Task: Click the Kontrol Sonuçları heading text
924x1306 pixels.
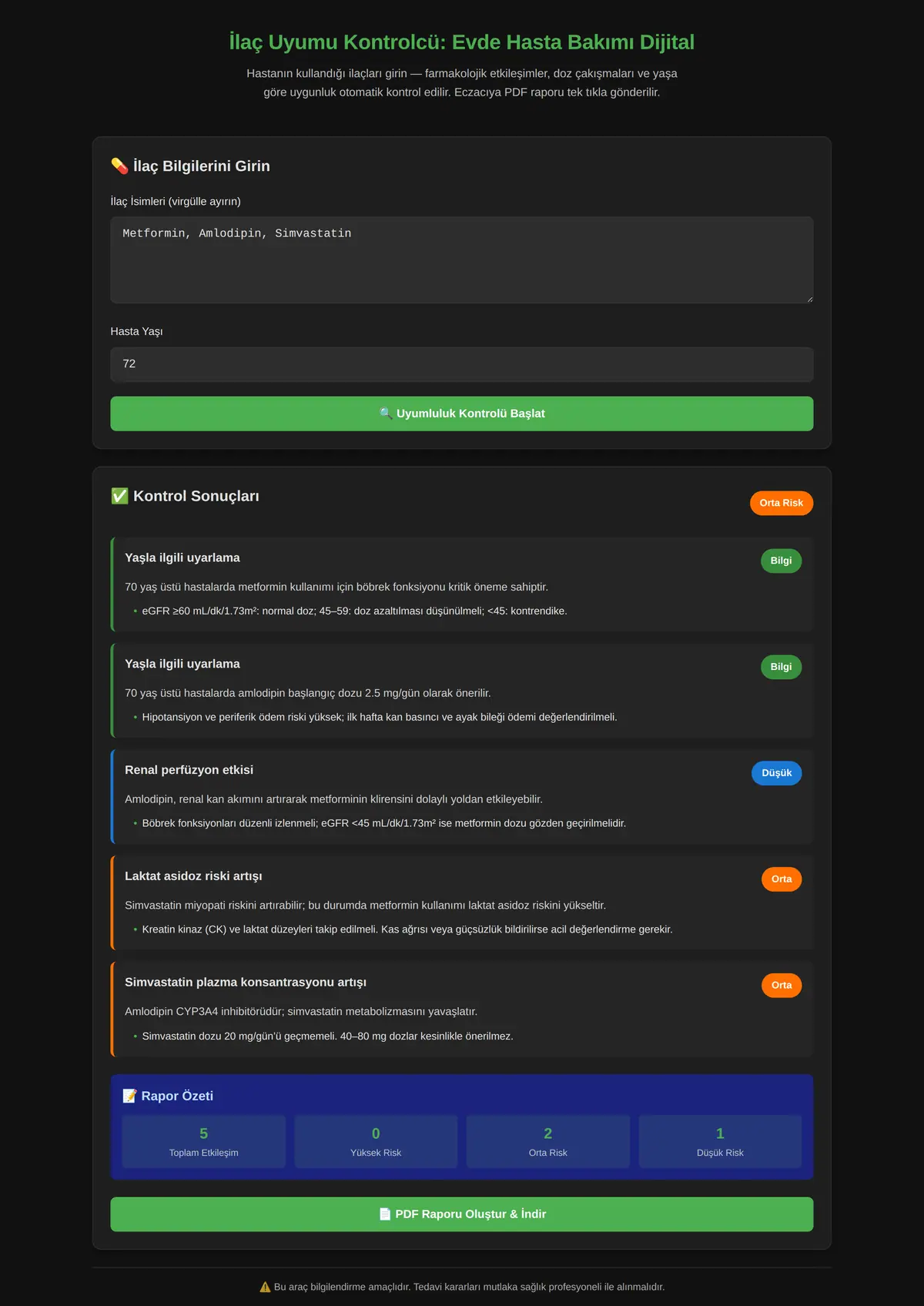Action: pos(196,496)
